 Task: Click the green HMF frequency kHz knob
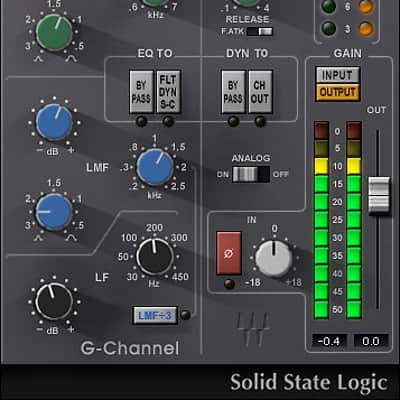pos(156,2)
